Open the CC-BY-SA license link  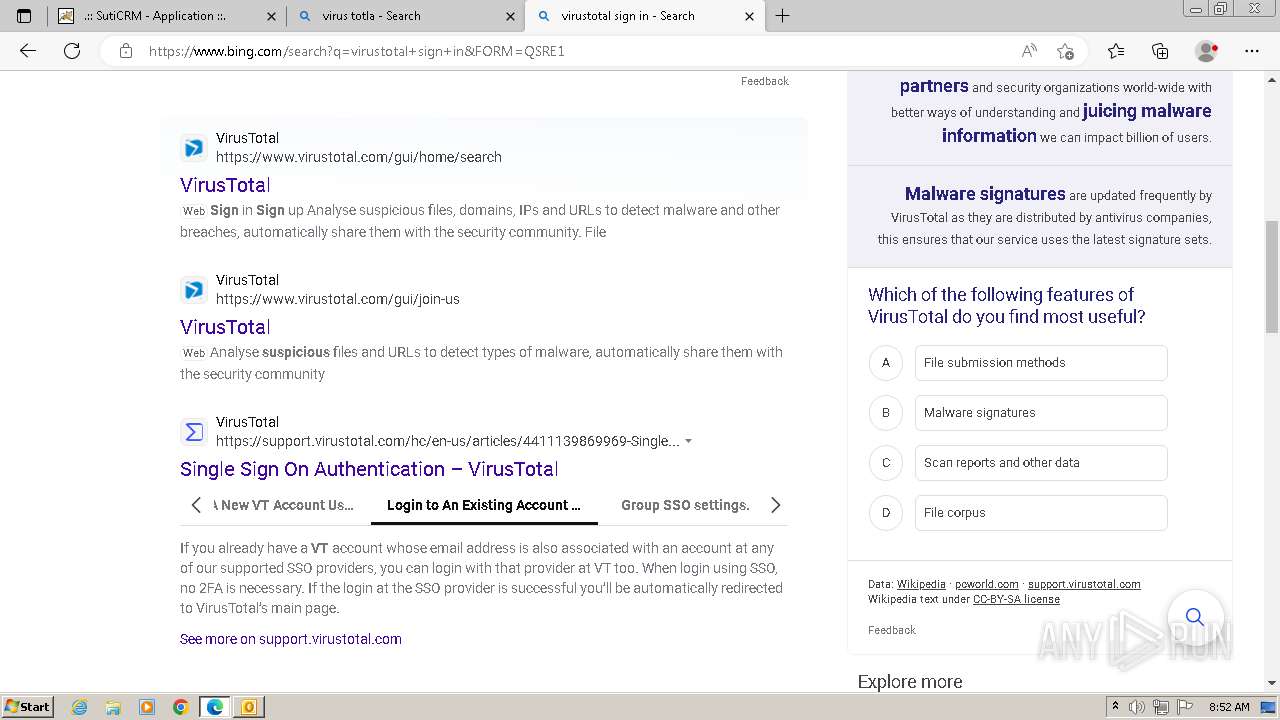point(1016,599)
